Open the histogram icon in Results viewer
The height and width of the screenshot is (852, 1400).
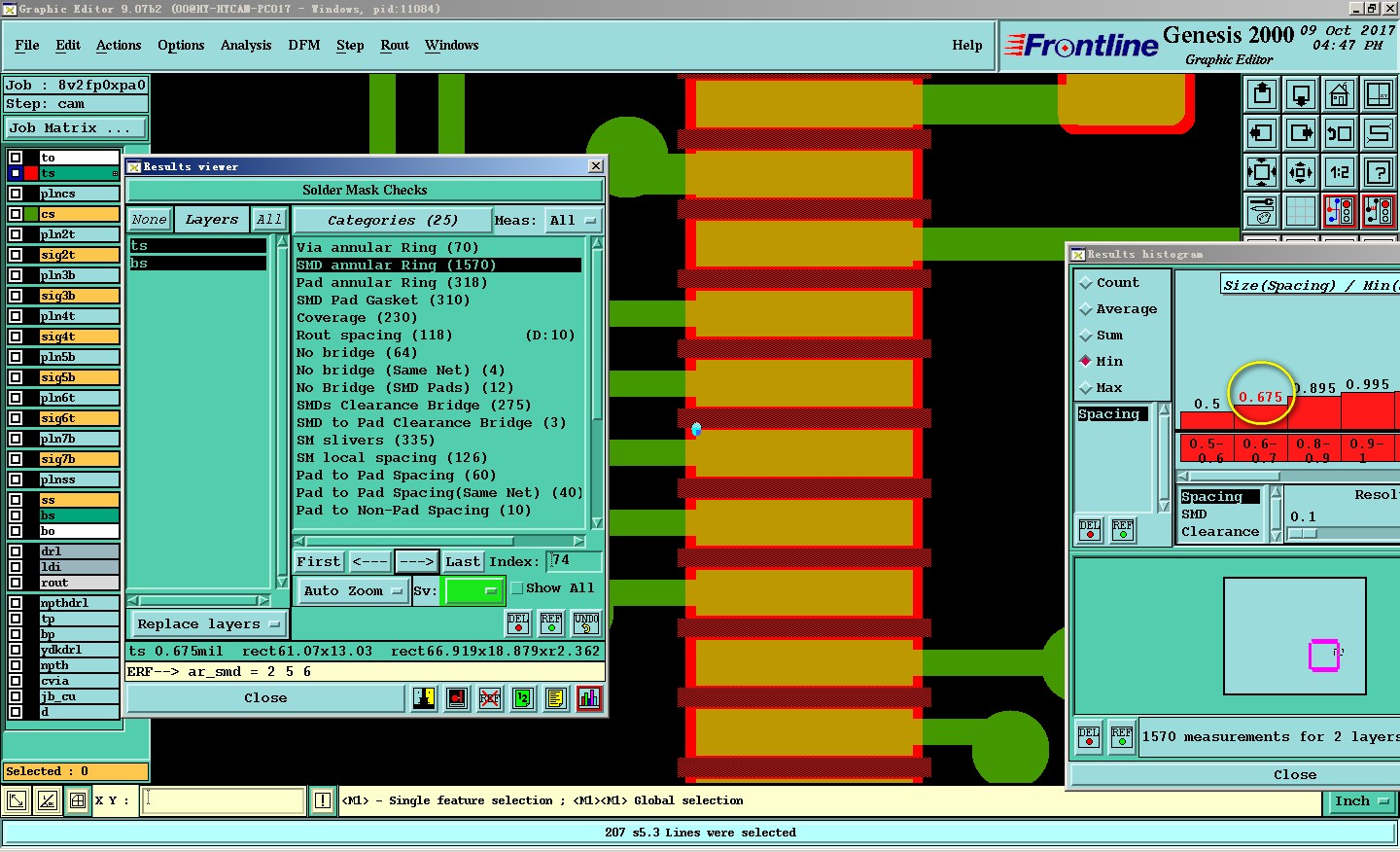pyautogui.click(x=589, y=698)
